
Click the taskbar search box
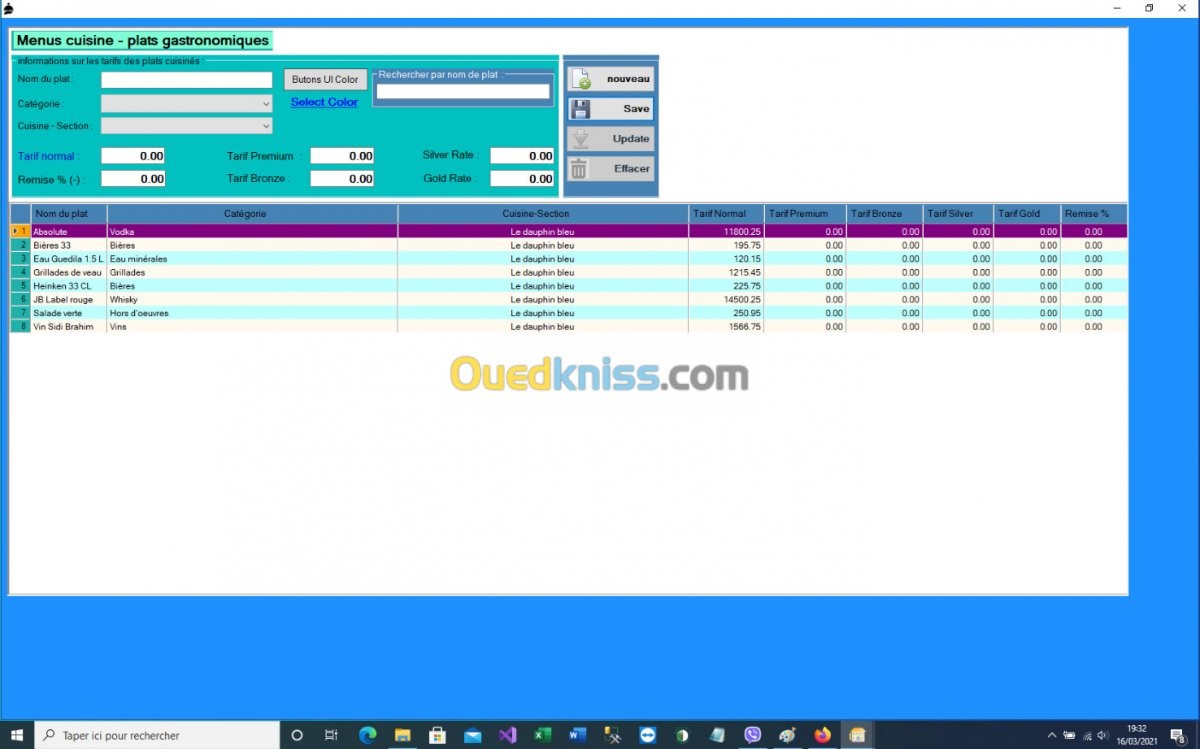[157, 735]
